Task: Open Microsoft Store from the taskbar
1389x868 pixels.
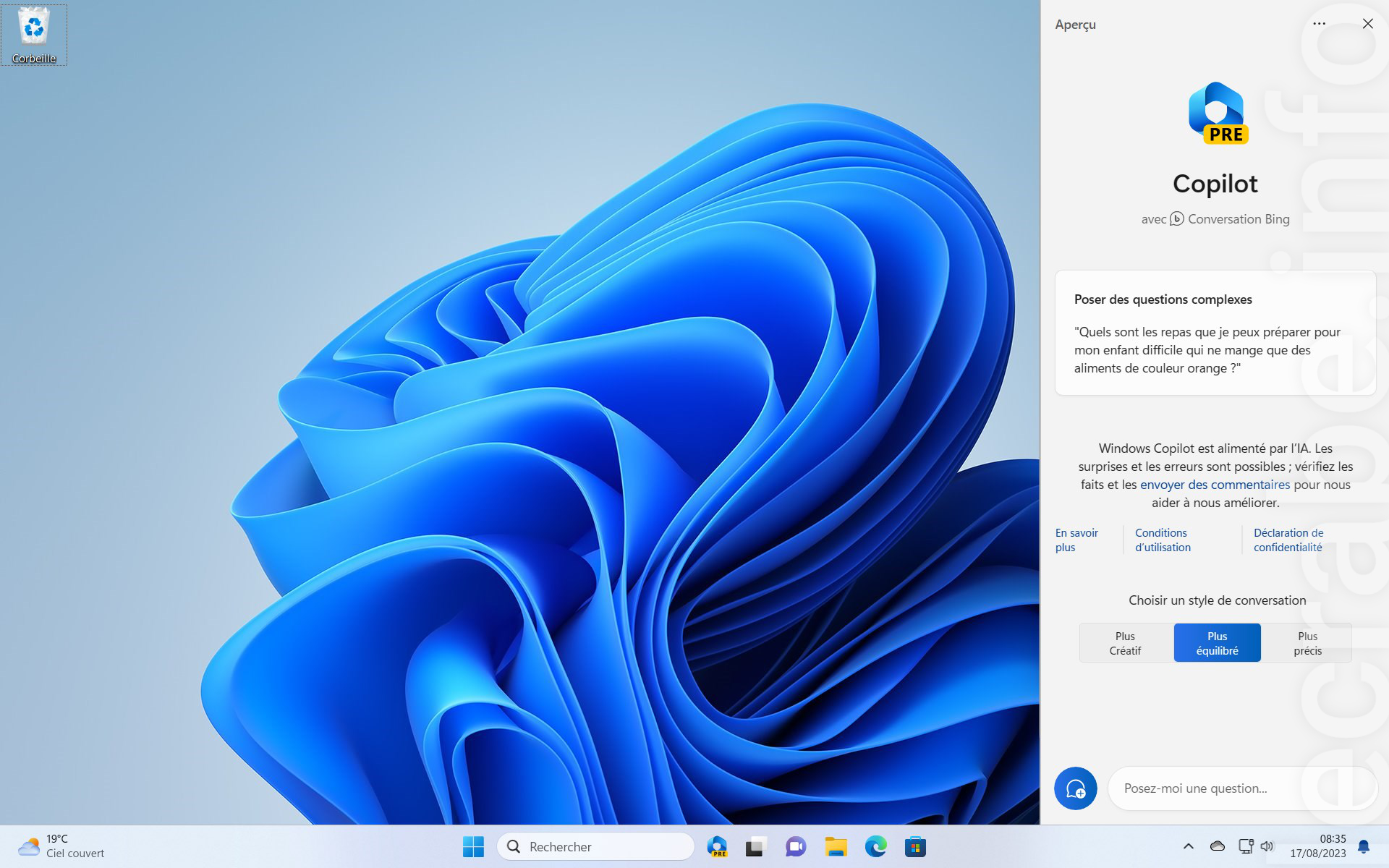Action: coord(915,846)
